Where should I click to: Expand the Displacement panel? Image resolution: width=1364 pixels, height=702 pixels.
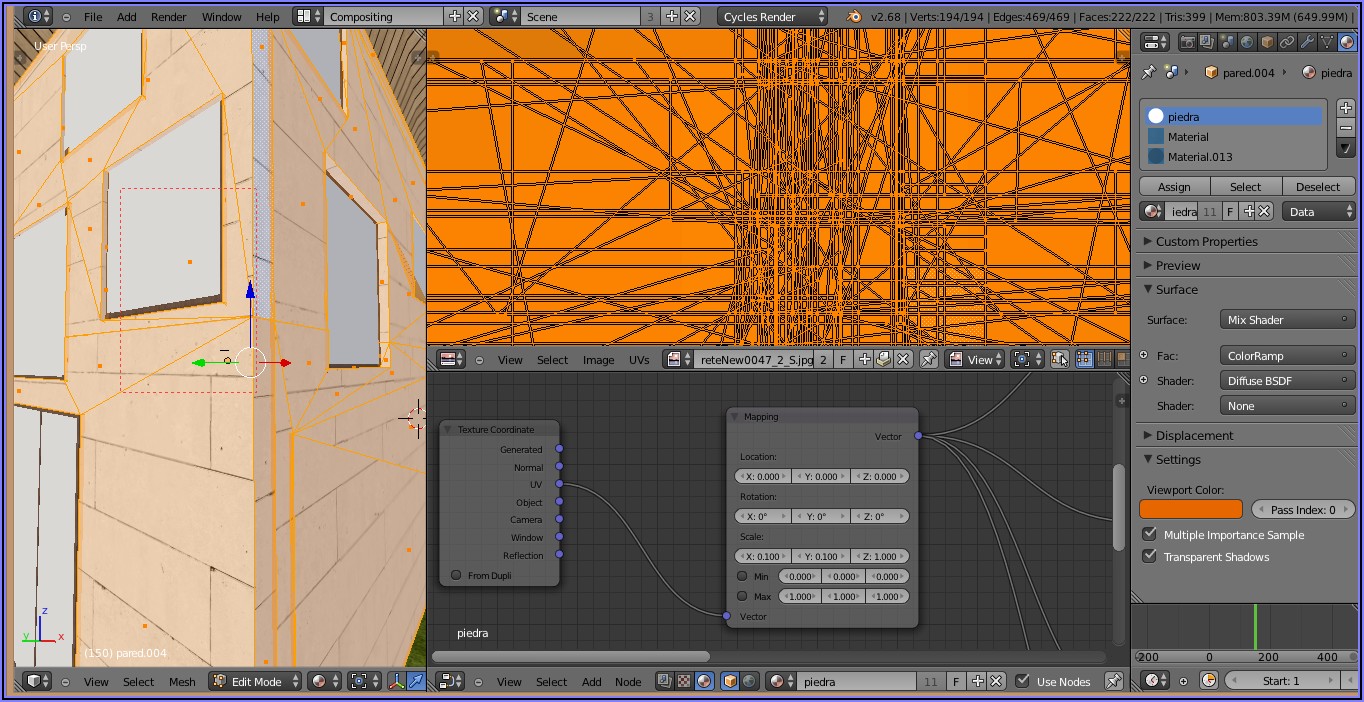1194,436
